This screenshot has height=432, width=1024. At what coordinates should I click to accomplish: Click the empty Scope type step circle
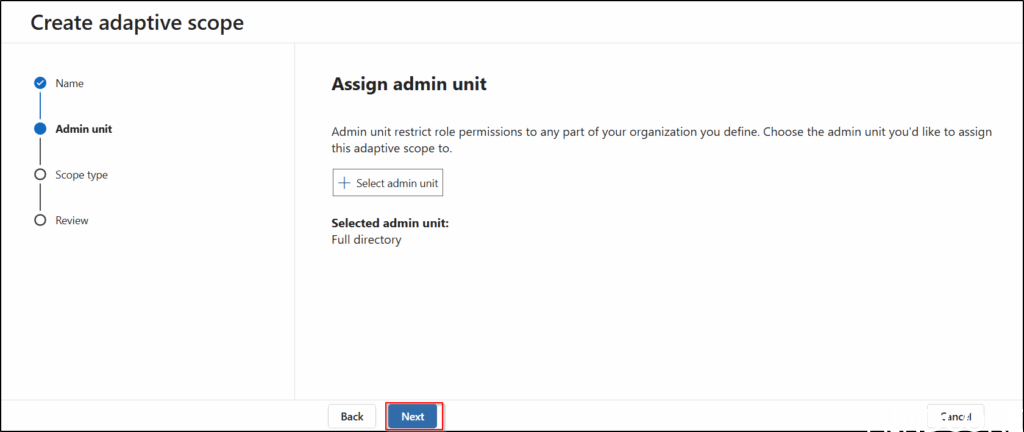pos(40,174)
